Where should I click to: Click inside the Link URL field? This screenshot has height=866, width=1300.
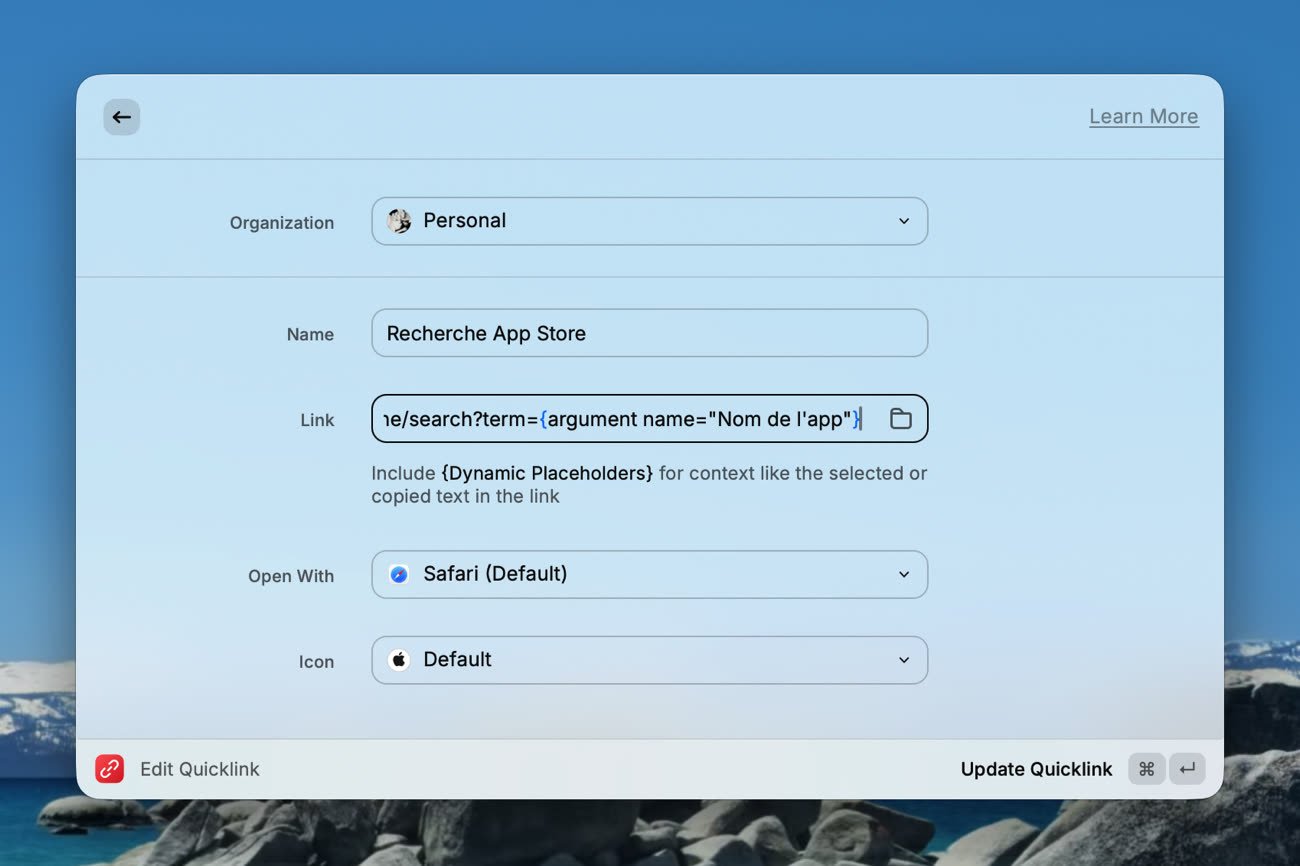pyautogui.click(x=620, y=419)
